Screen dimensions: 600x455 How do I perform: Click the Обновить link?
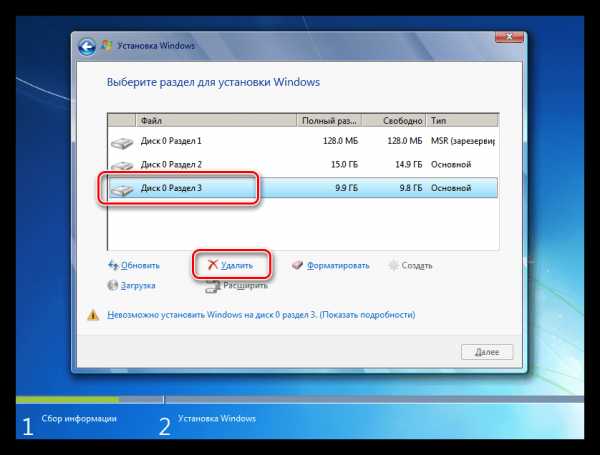(x=140, y=266)
